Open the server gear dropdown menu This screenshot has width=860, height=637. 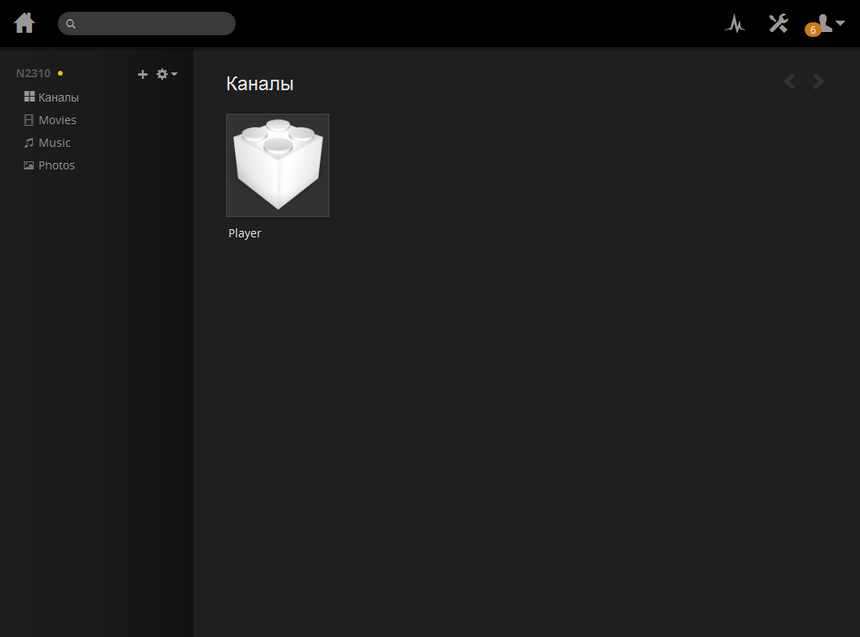tap(166, 74)
